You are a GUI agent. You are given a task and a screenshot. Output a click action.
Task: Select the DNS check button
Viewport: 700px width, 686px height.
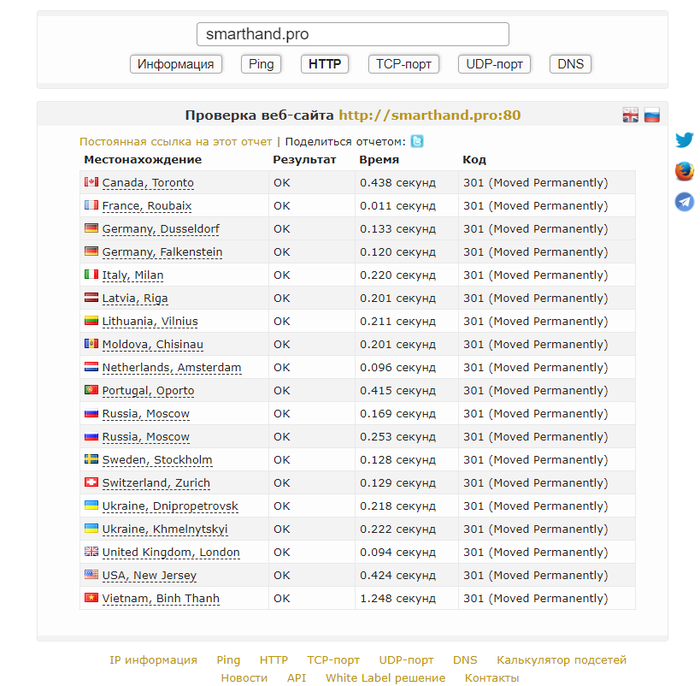tap(571, 64)
